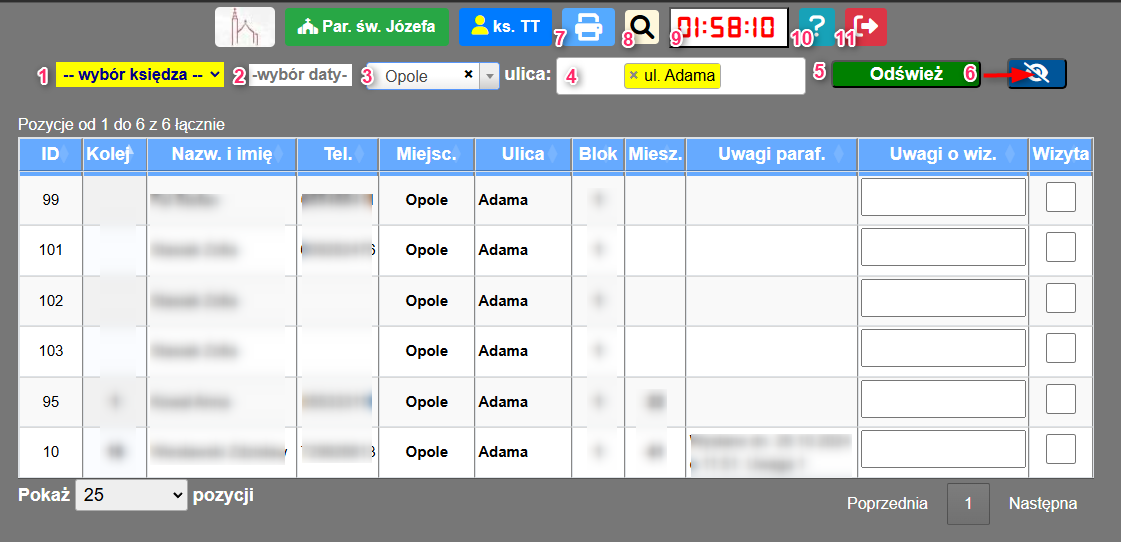Clear the Opole selection with x
1121x542 pixels.
point(468,75)
